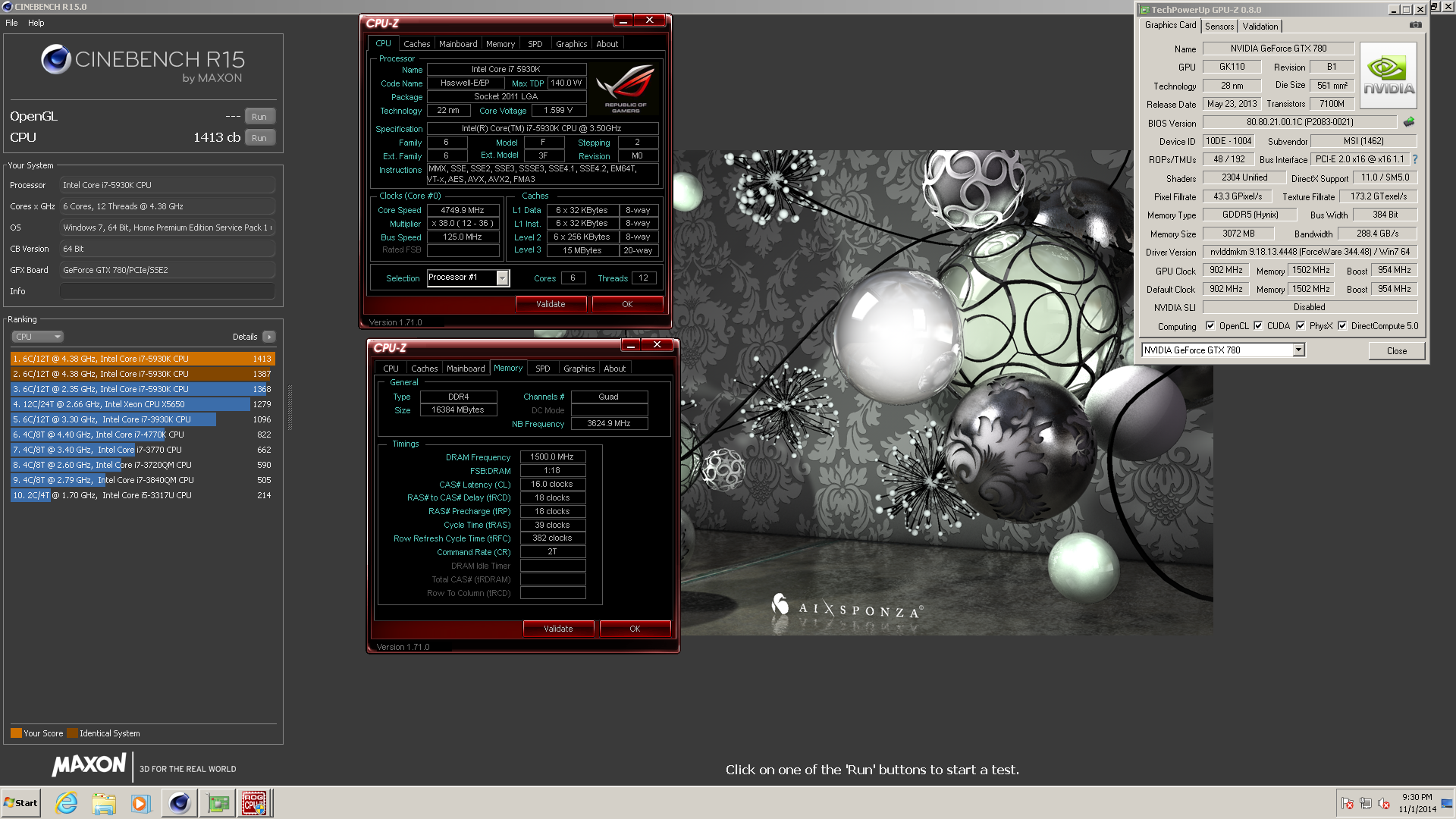
Task: Click Validate in the upper CPU-Z window
Action: [551, 304]
